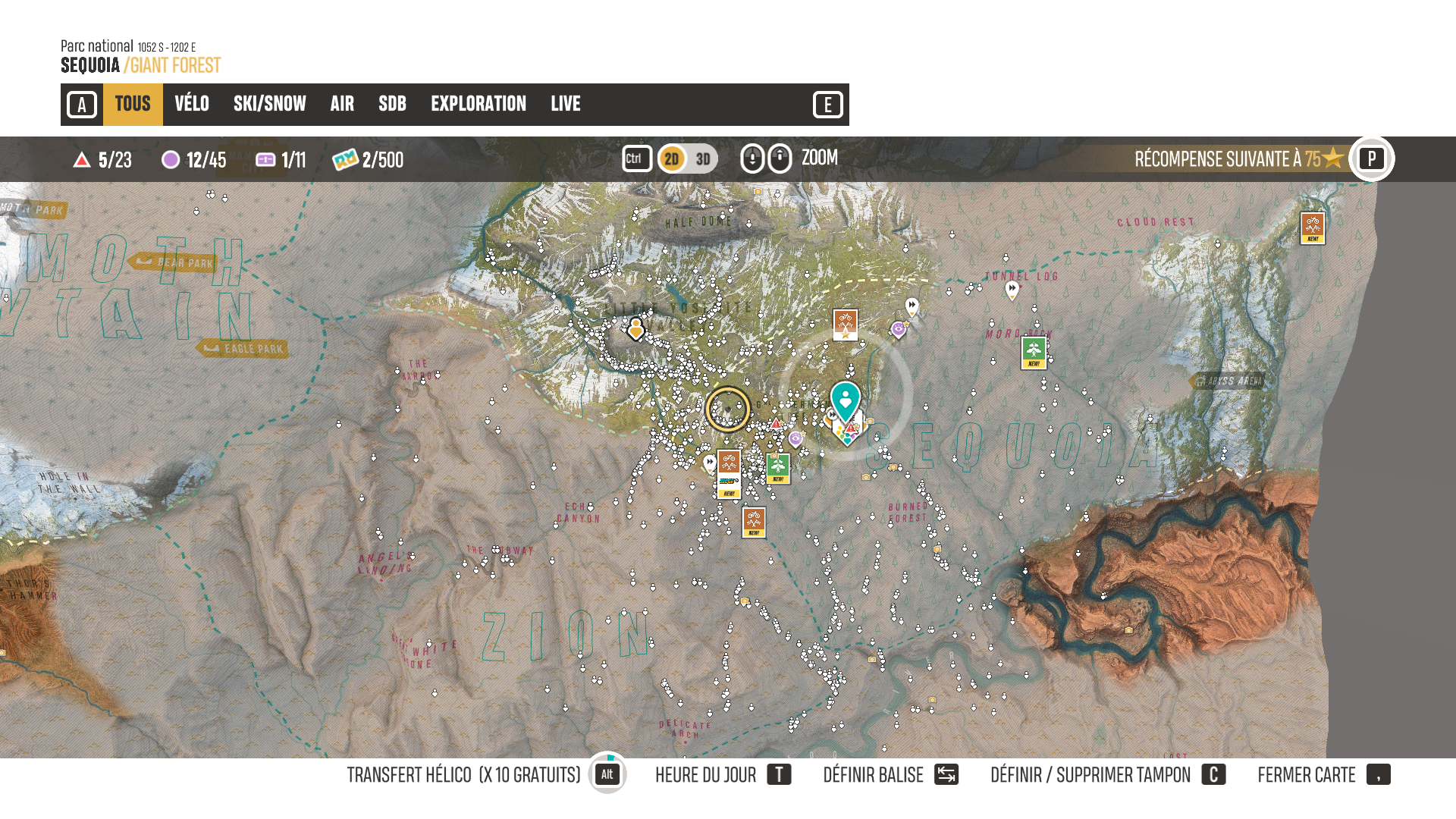Click DÉFINIR / SUPPRIMER TAMPON C key
1456x819 pixels.
[1213, 774]
